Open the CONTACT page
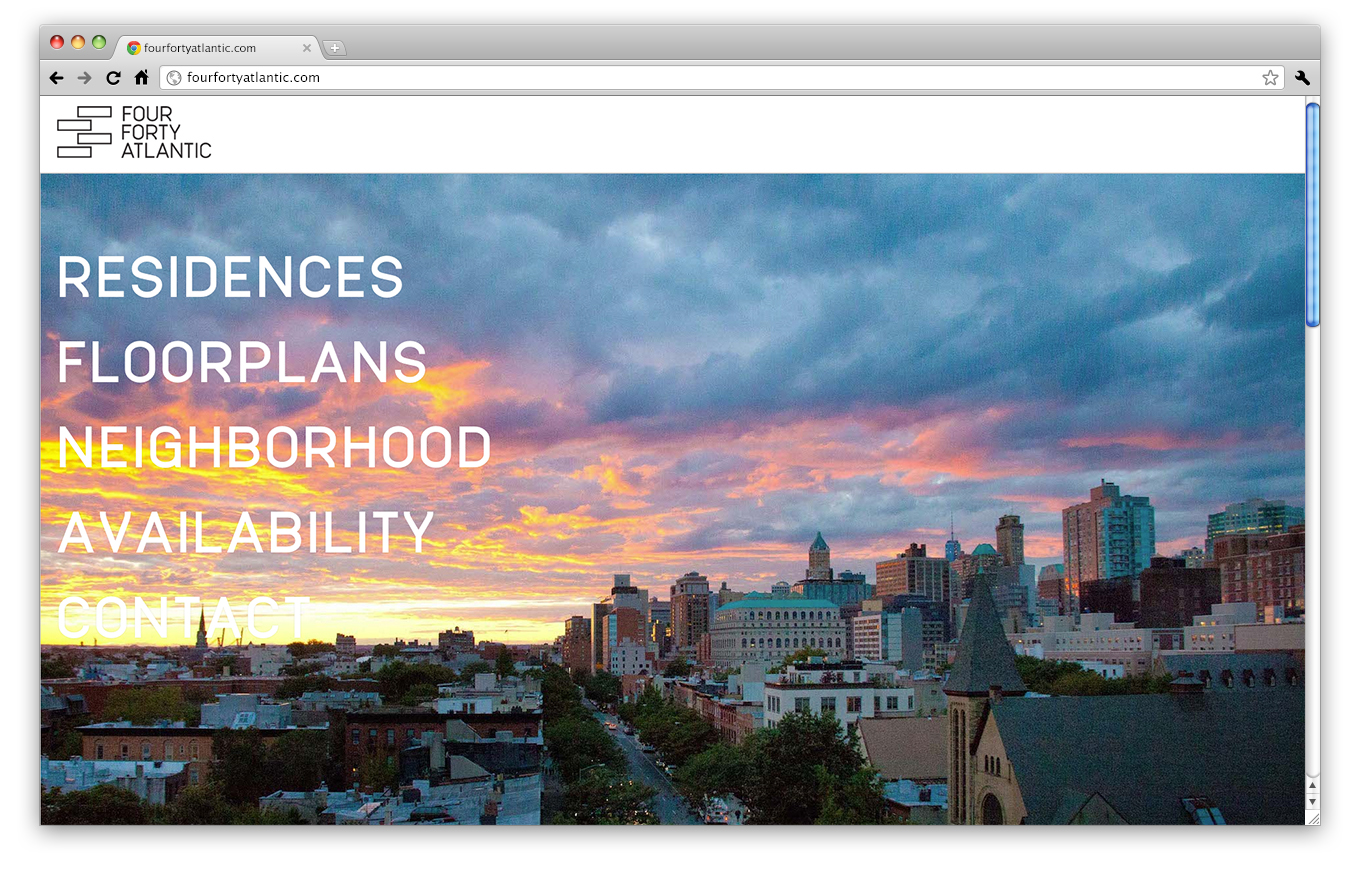The height and width of the screenshot is (880, 1360). tap(184, 617)
